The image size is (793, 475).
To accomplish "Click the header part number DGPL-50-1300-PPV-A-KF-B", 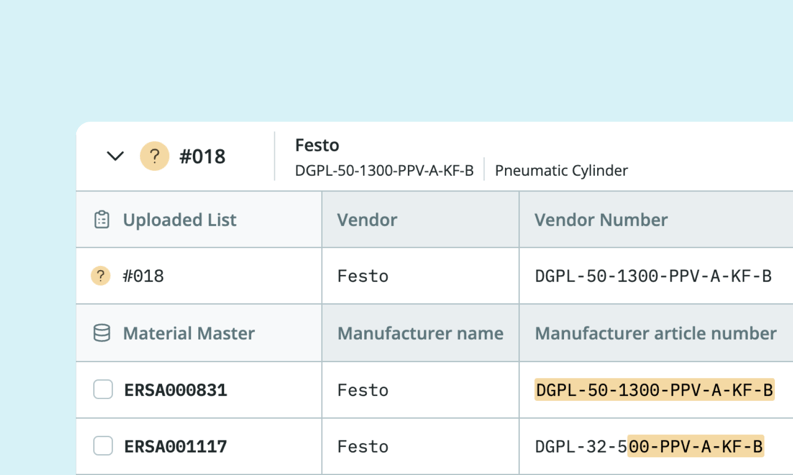I will (x=384, y=170).
